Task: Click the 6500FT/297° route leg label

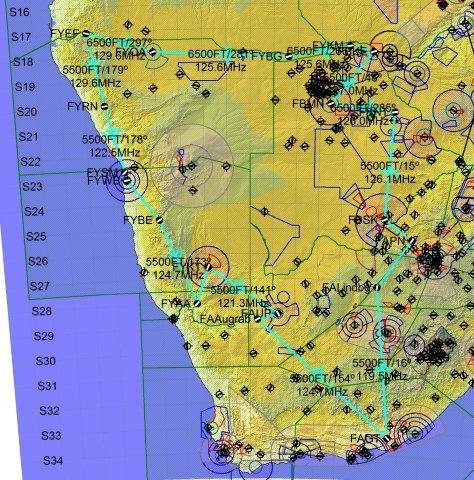Action: click(119, 43)
